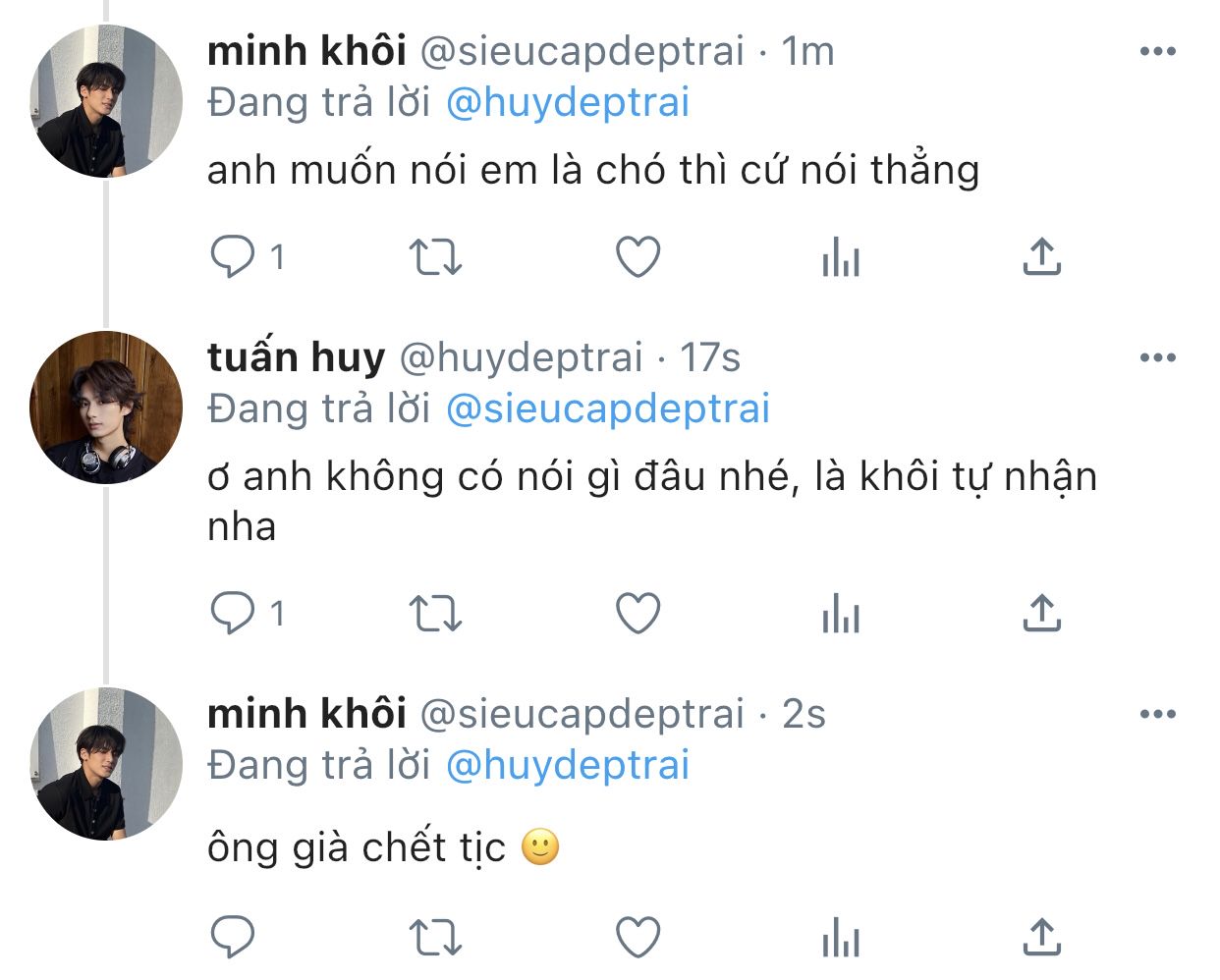The image size is (1220, 980).
Task: Reply to minh khôi's first tweet
Action: pyautogui.click(x=233, y=257)
